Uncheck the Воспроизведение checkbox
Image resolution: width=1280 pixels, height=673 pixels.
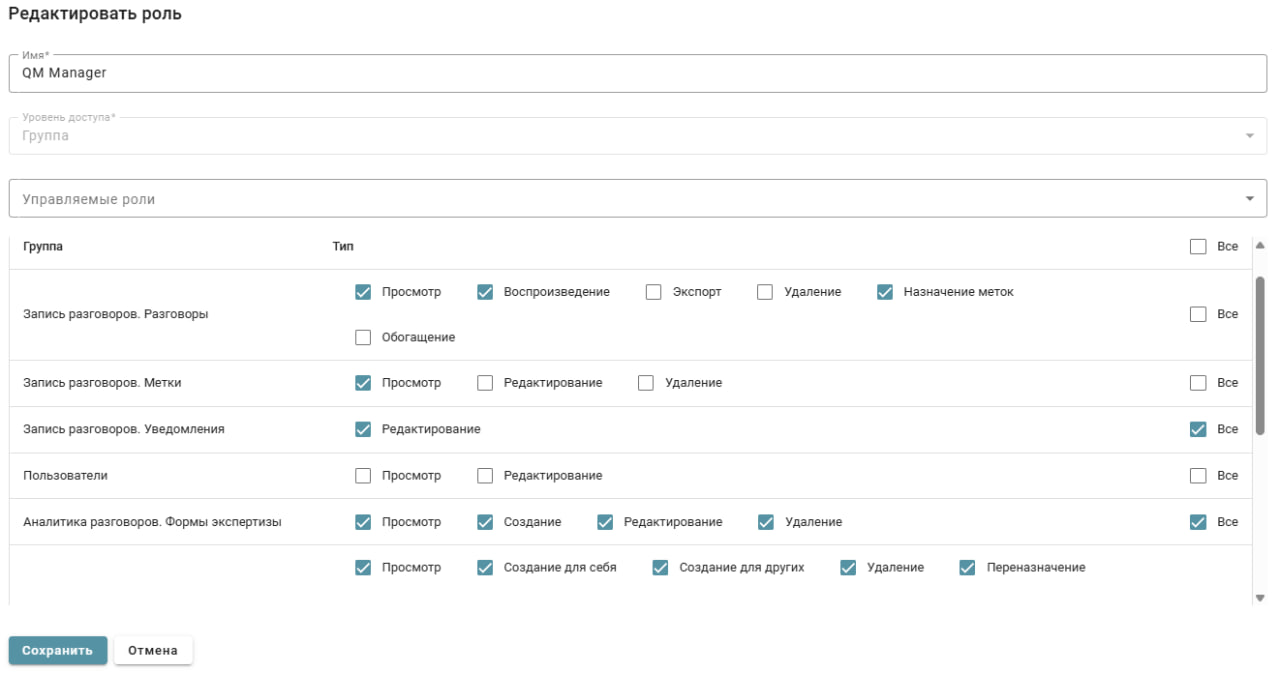coord(485,292)
